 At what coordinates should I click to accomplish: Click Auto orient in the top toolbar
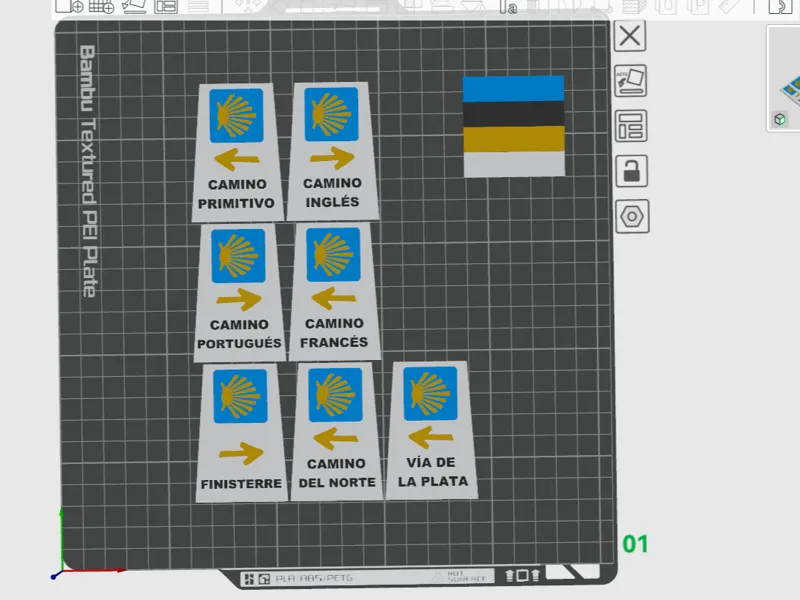click(x=134, y=6)
